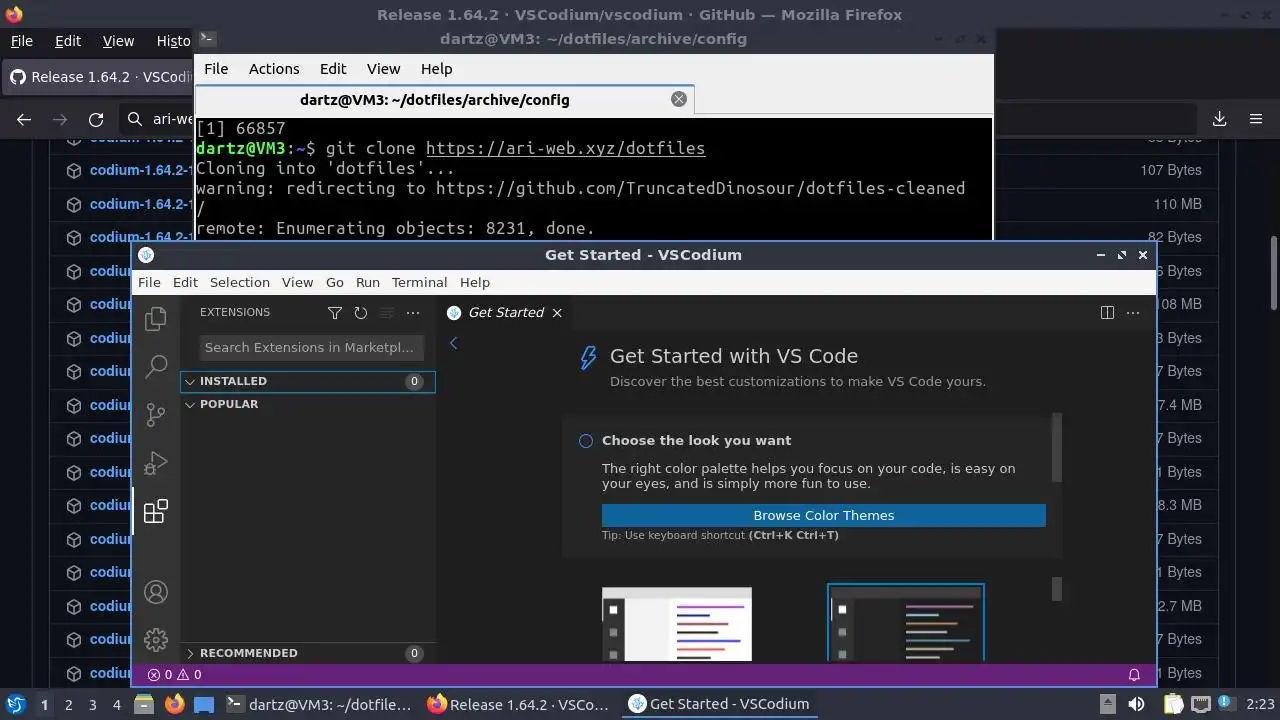
Task: Show errors and warnings in status bar
Action: tap(174, 675)
